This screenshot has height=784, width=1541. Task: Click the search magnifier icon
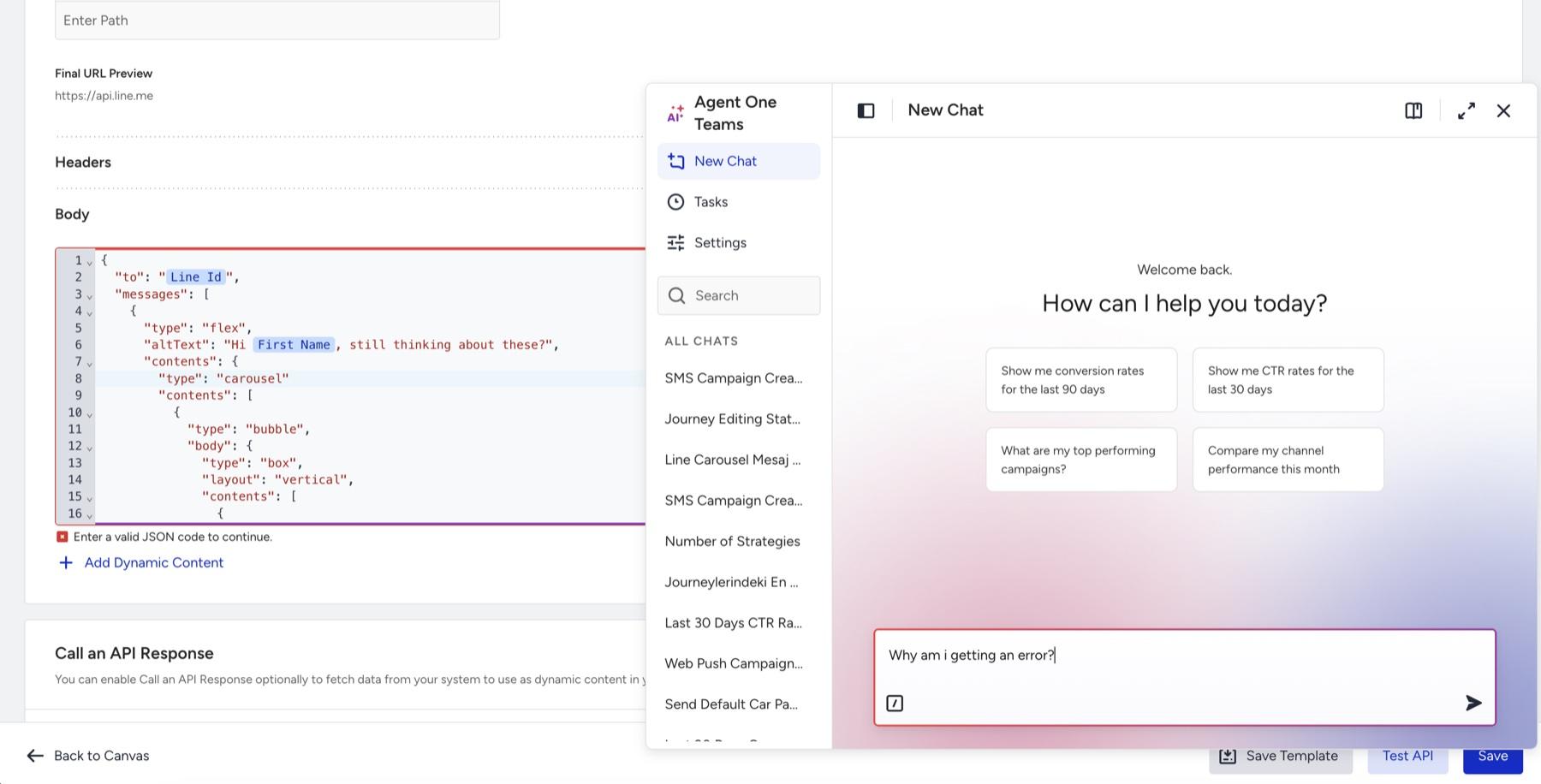point(676,295)
